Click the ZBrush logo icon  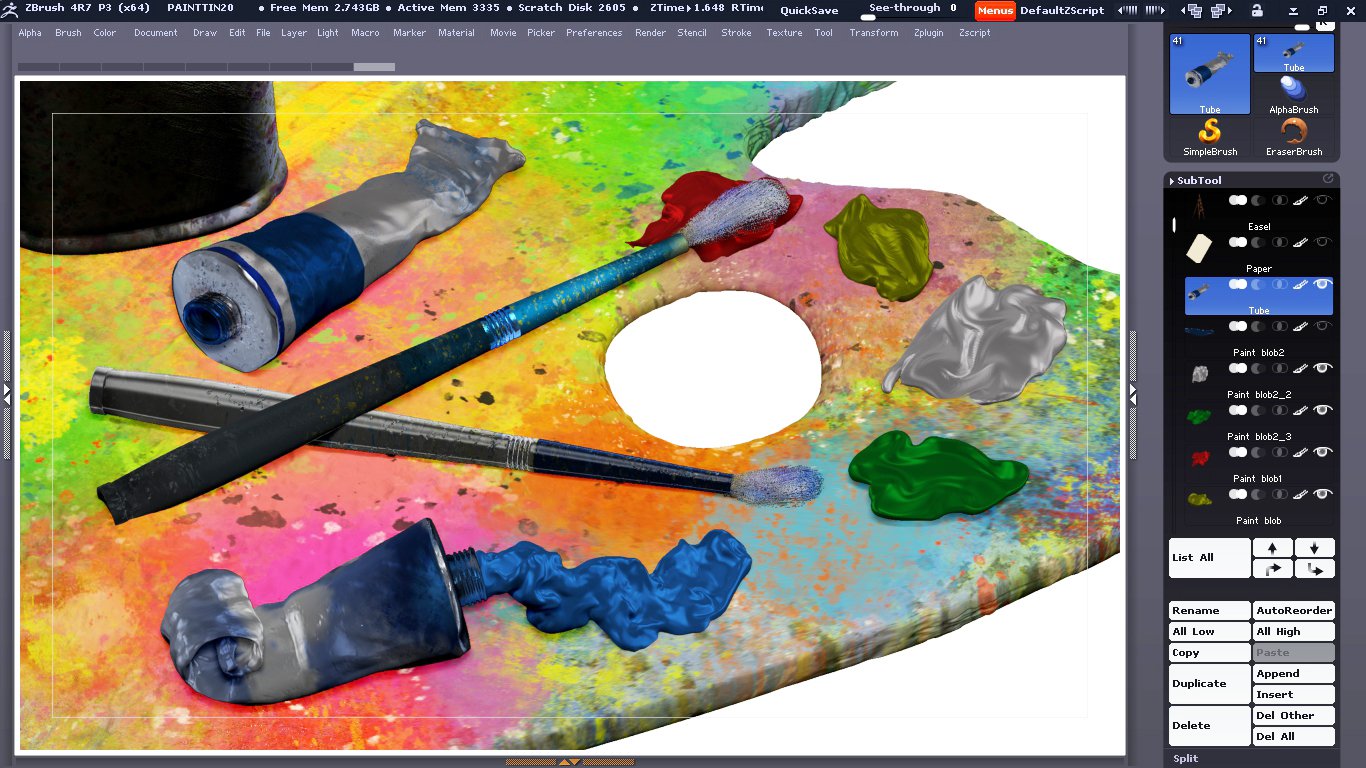[10, 9]
